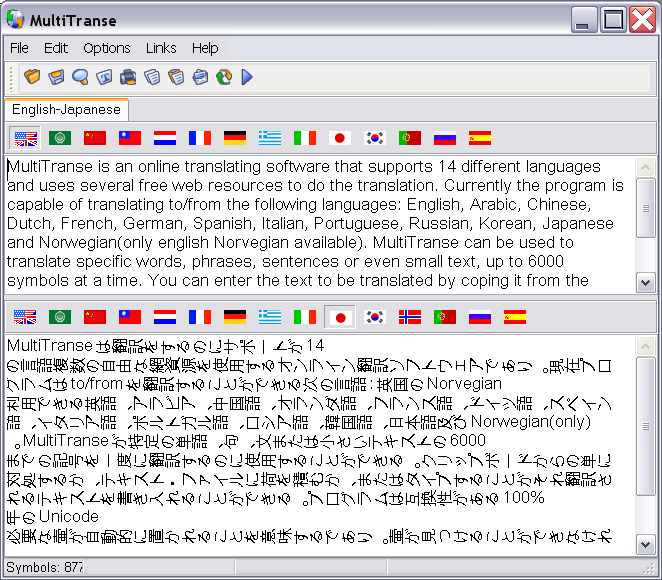Choose German flag in target language row

click(235, 317)
